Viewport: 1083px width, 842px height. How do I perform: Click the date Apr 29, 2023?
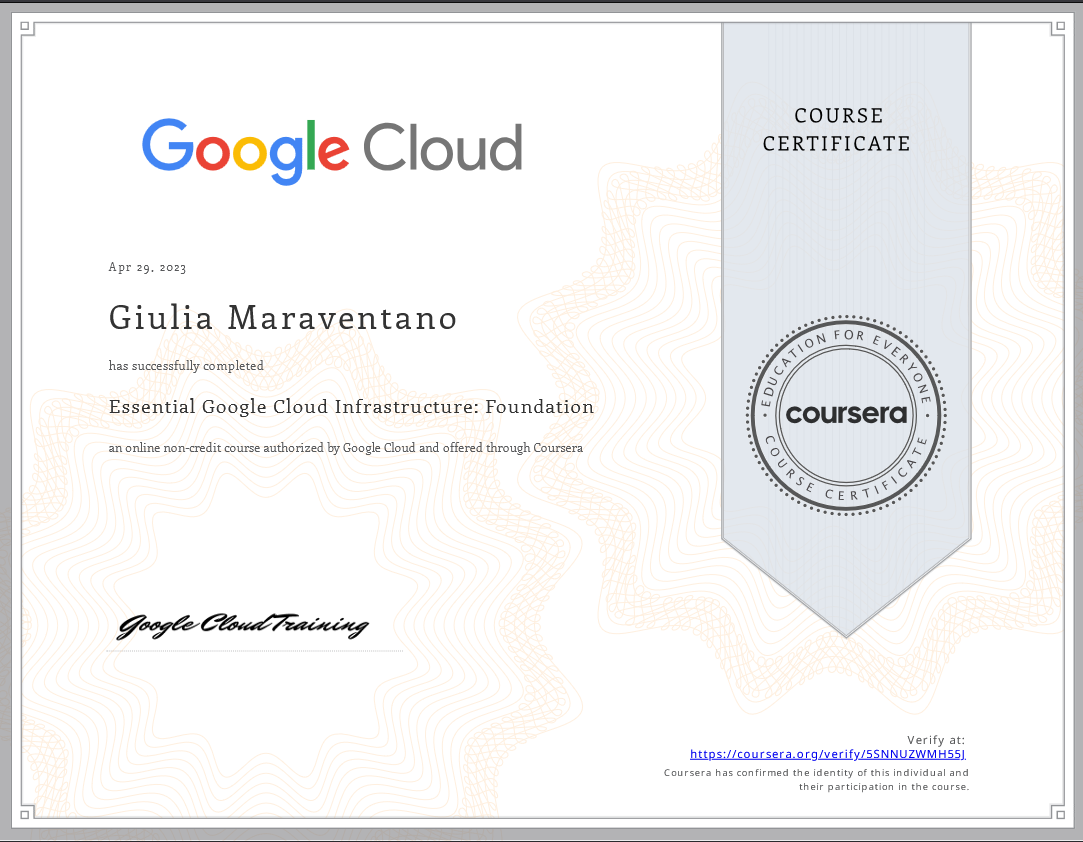point(147,267)
